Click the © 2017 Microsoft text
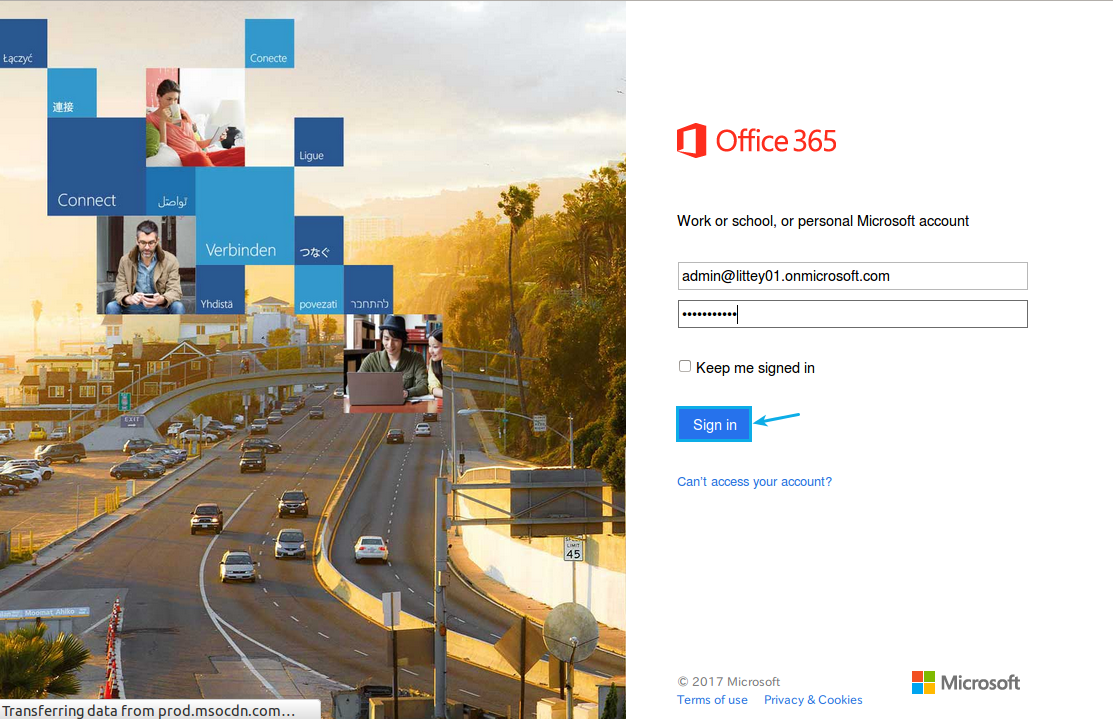Viewport: 1113px width, 719px height. (729, 681)
